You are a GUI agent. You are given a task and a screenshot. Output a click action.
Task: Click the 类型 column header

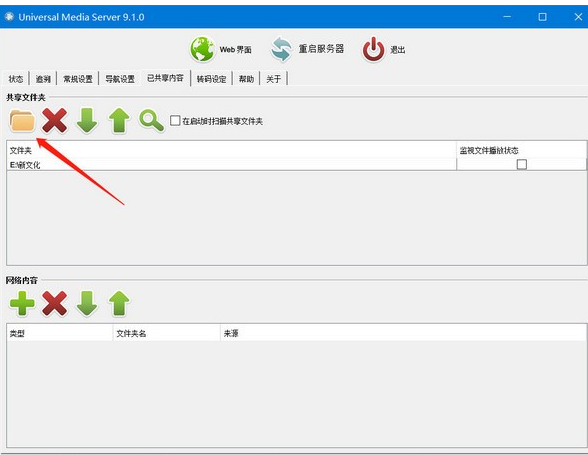point(60,333)
